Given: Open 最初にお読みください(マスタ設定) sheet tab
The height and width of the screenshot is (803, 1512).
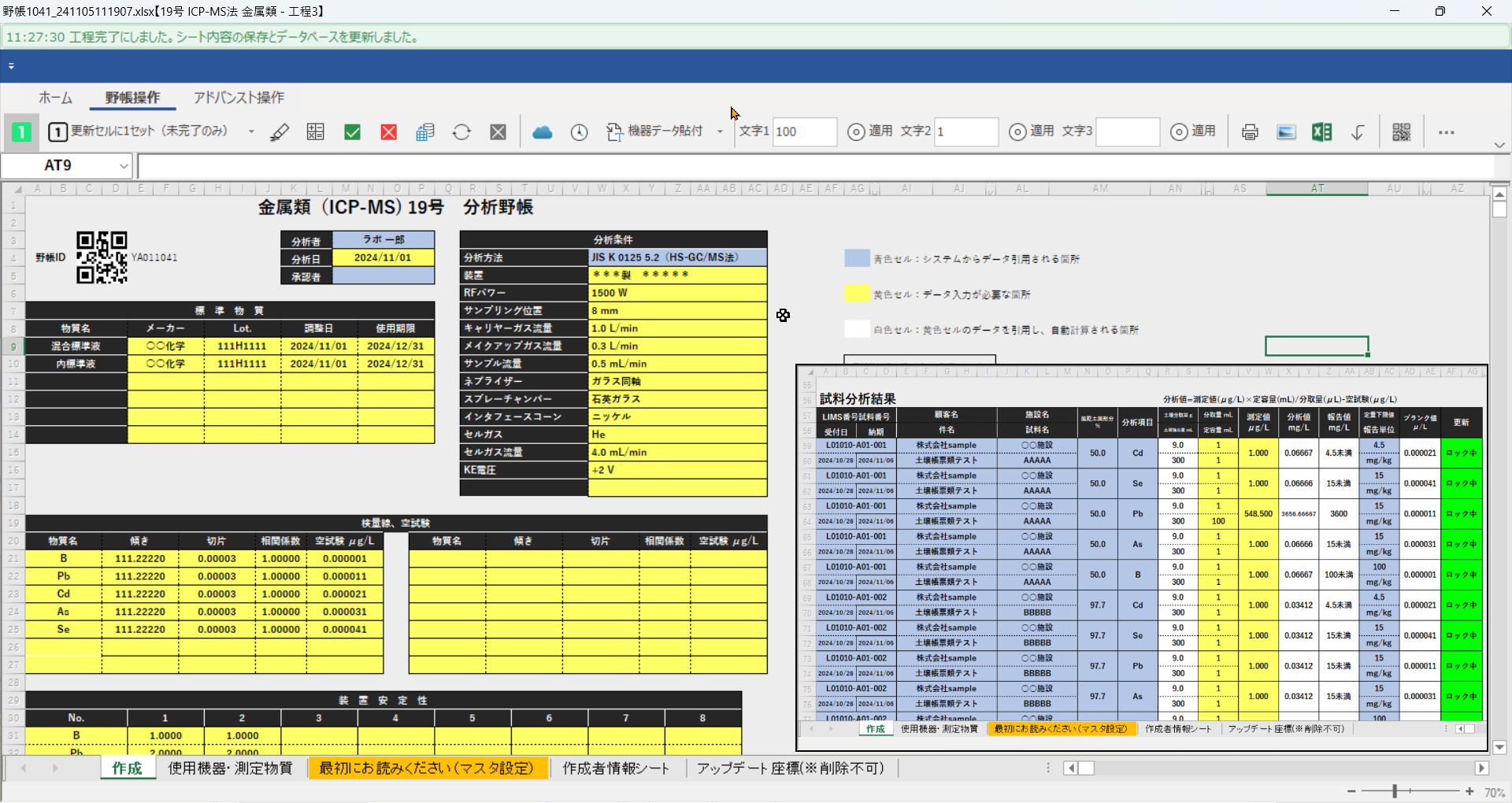Looking at the screenshot, I should point(426,768).
